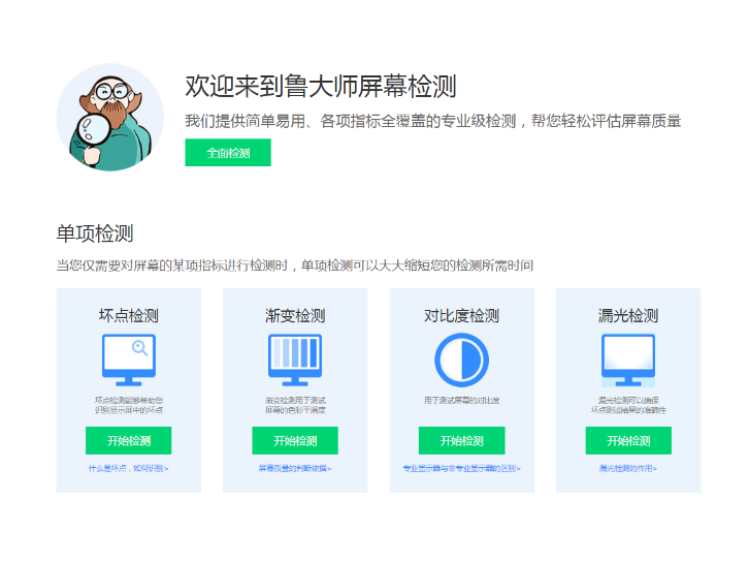Click the subtitle about professional-grade screen testing
This screenshot has height=562, width=749.
coord(433,121)
